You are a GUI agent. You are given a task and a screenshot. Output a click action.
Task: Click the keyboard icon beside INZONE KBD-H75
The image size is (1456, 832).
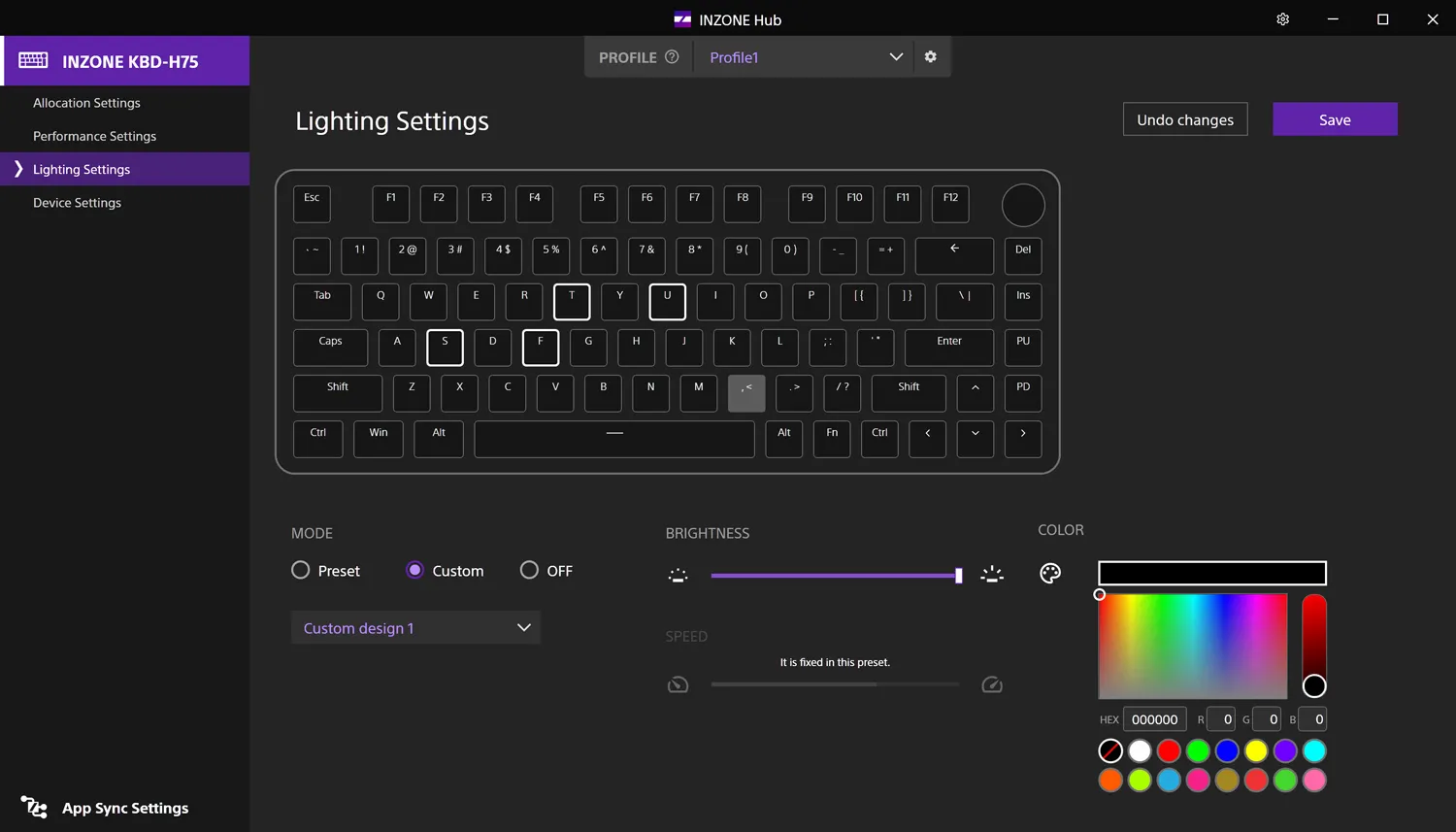click(32, 59)
